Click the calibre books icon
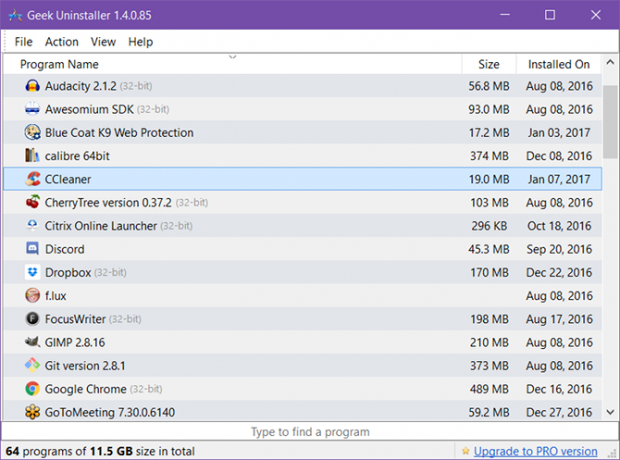This screenshot has width=620, height=460. pos(32,155)
